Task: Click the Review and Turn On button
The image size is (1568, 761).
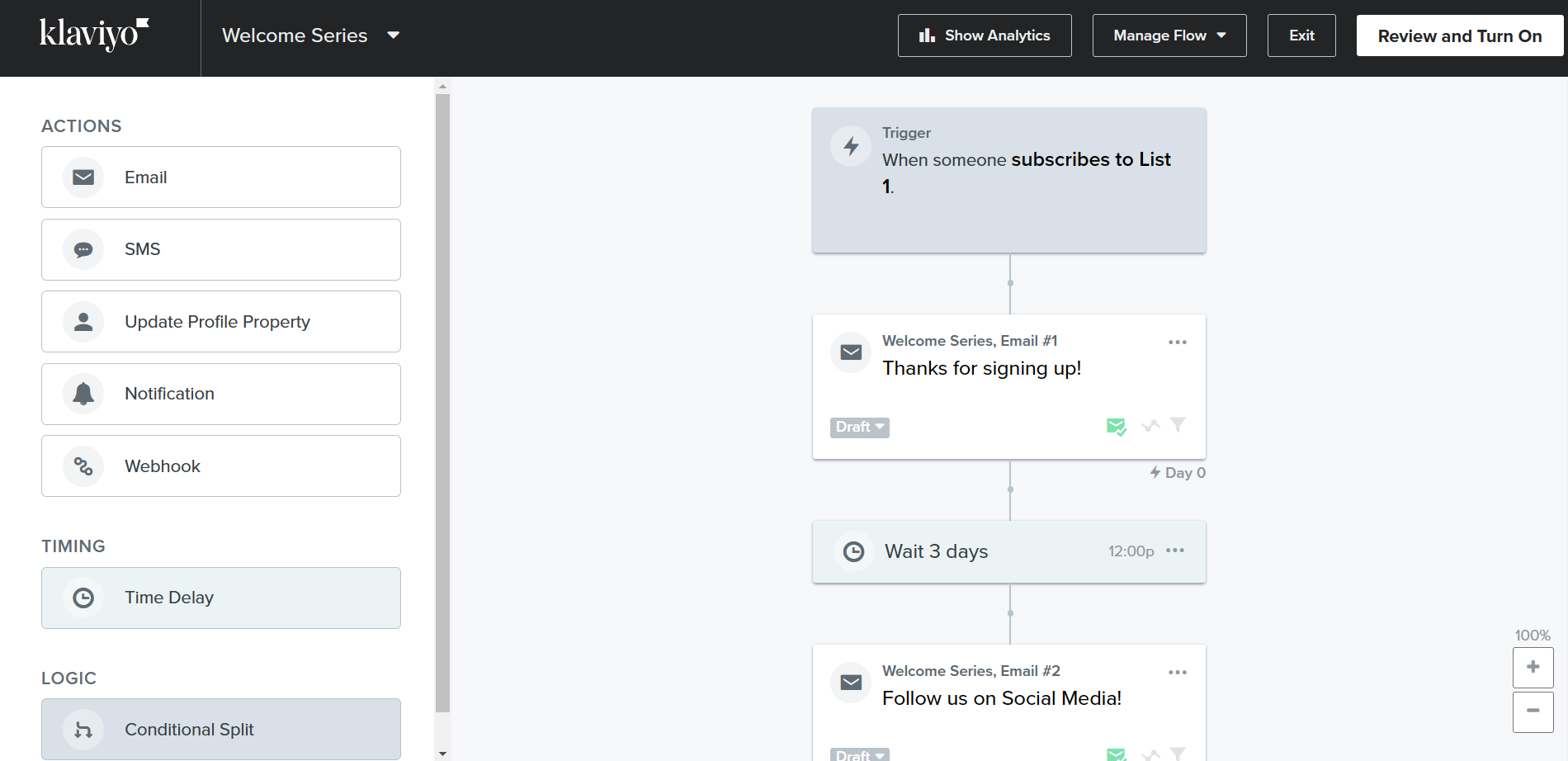Action: (1460, 35)
